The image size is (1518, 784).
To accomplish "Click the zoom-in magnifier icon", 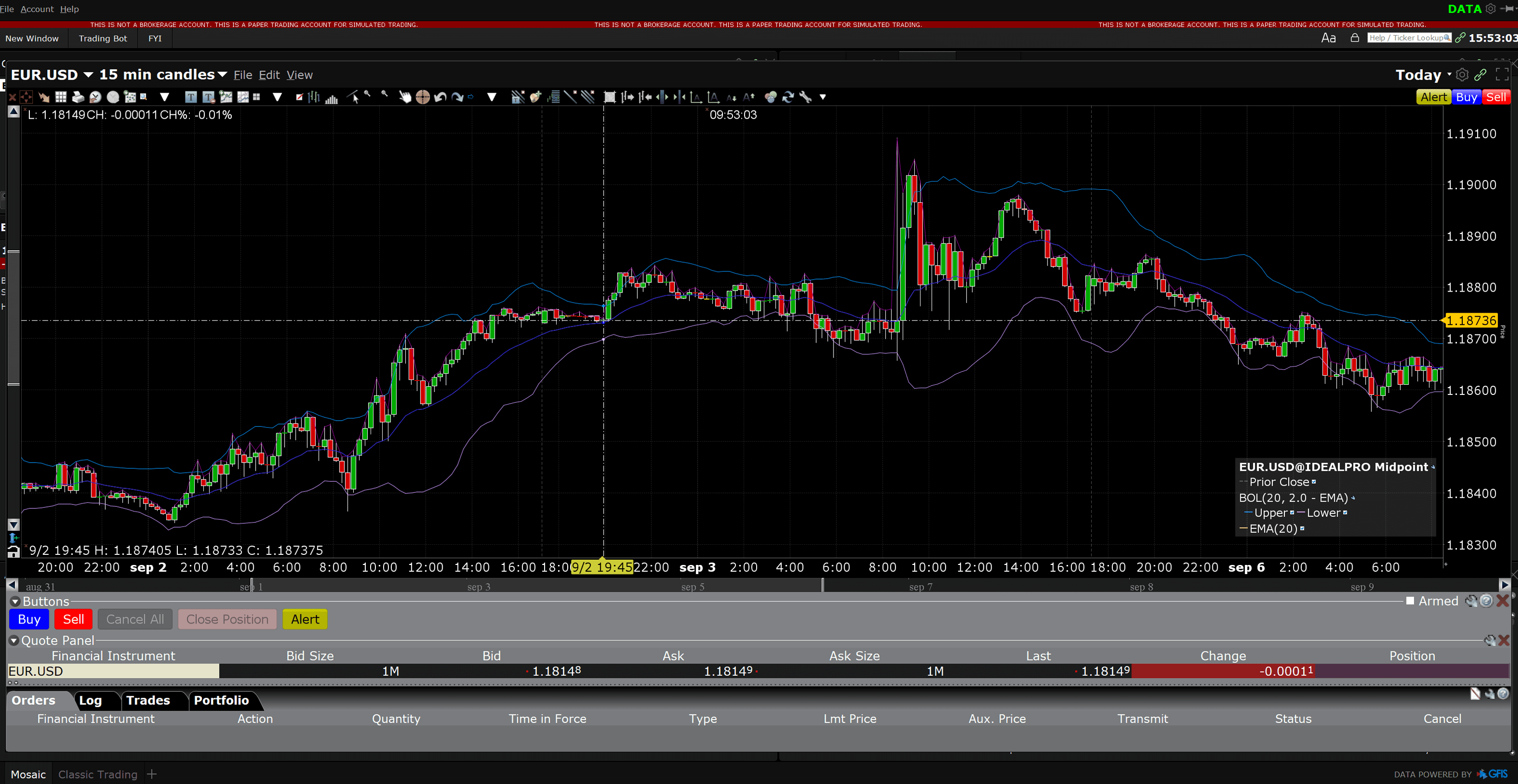I will 368,97.
